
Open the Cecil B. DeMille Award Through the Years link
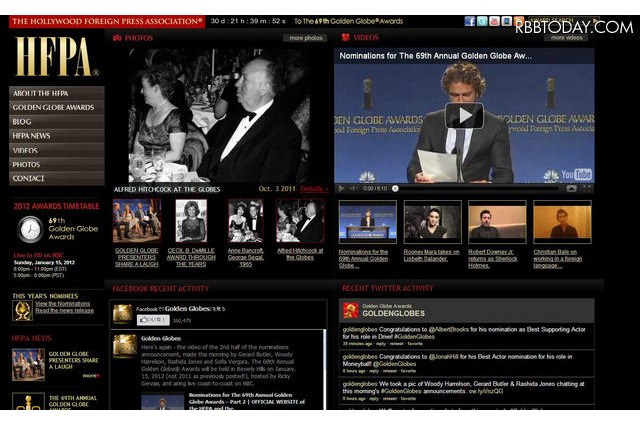191,257
